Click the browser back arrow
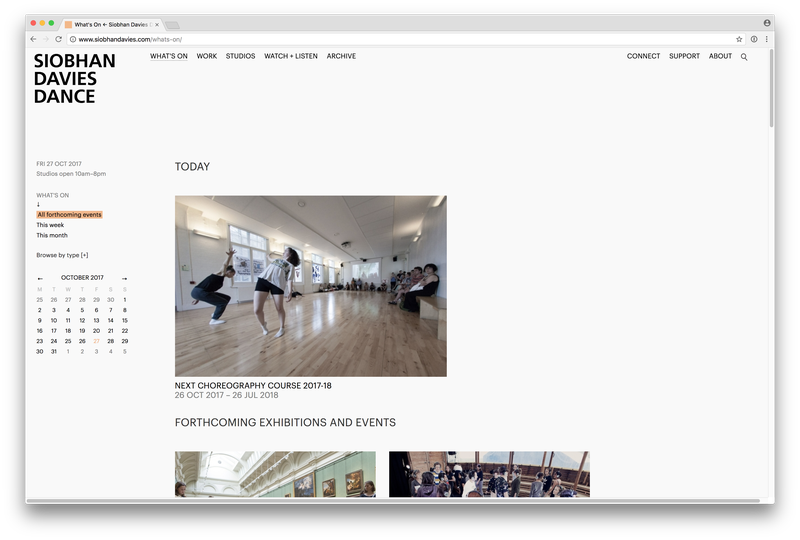Viewport: 800px width, 540px height. point(33,39)
